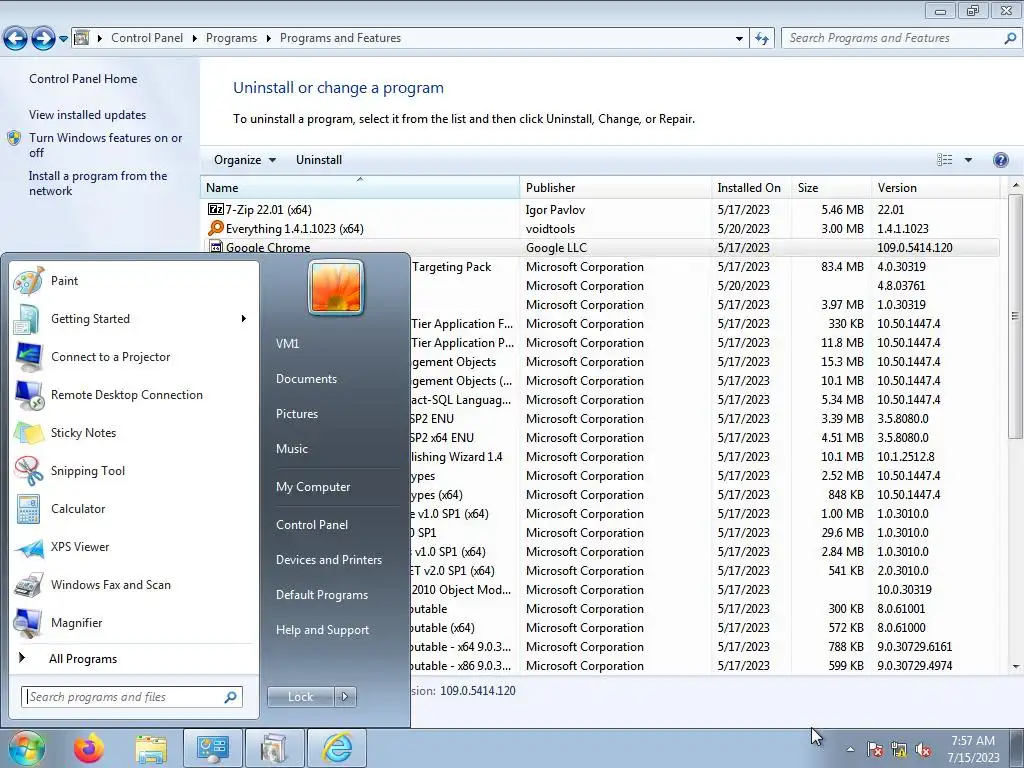The image size is (1024, 768).
Task: Open Devices and Printers
Action: click(x=328, y=560)
